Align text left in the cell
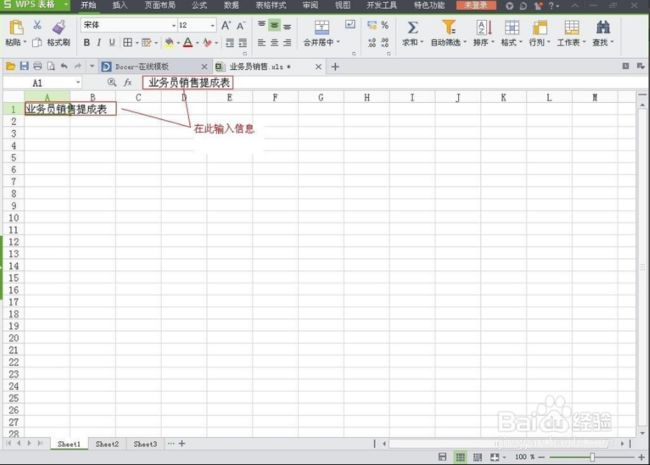This screenshot has height=465, width=650. click(262, 42)
